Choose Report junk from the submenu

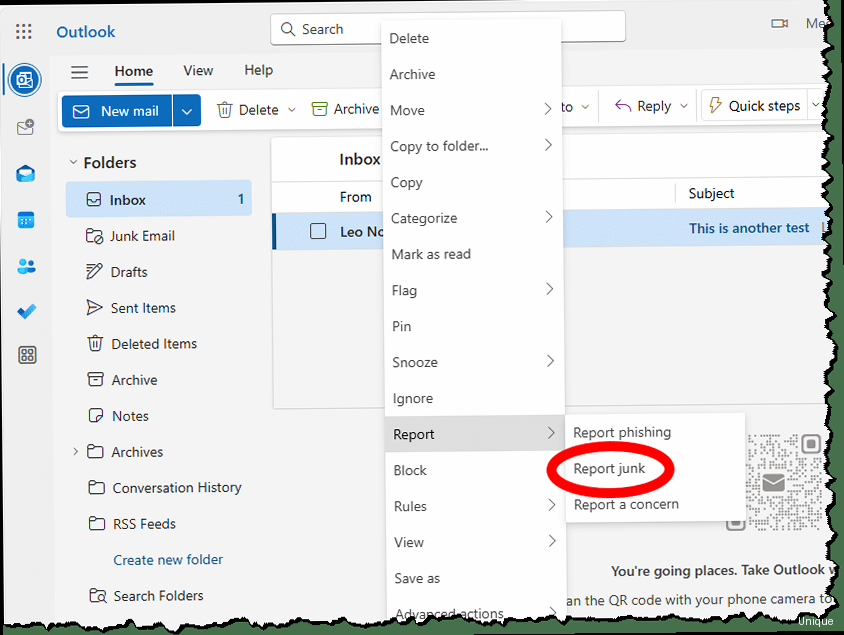[609, 468]
